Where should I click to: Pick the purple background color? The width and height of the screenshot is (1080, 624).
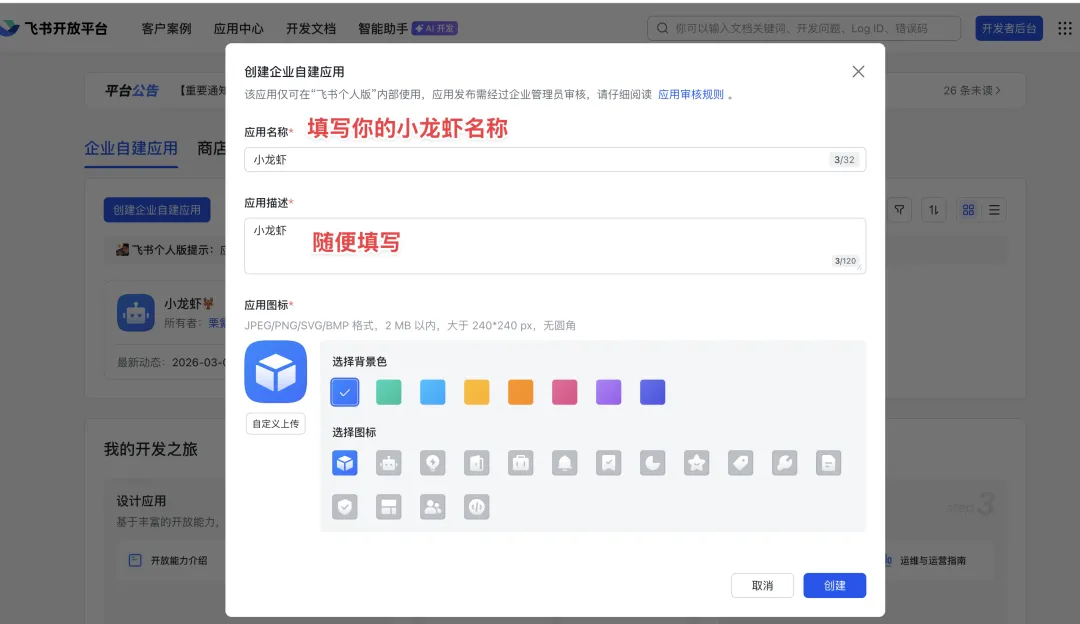click(609, 392)
